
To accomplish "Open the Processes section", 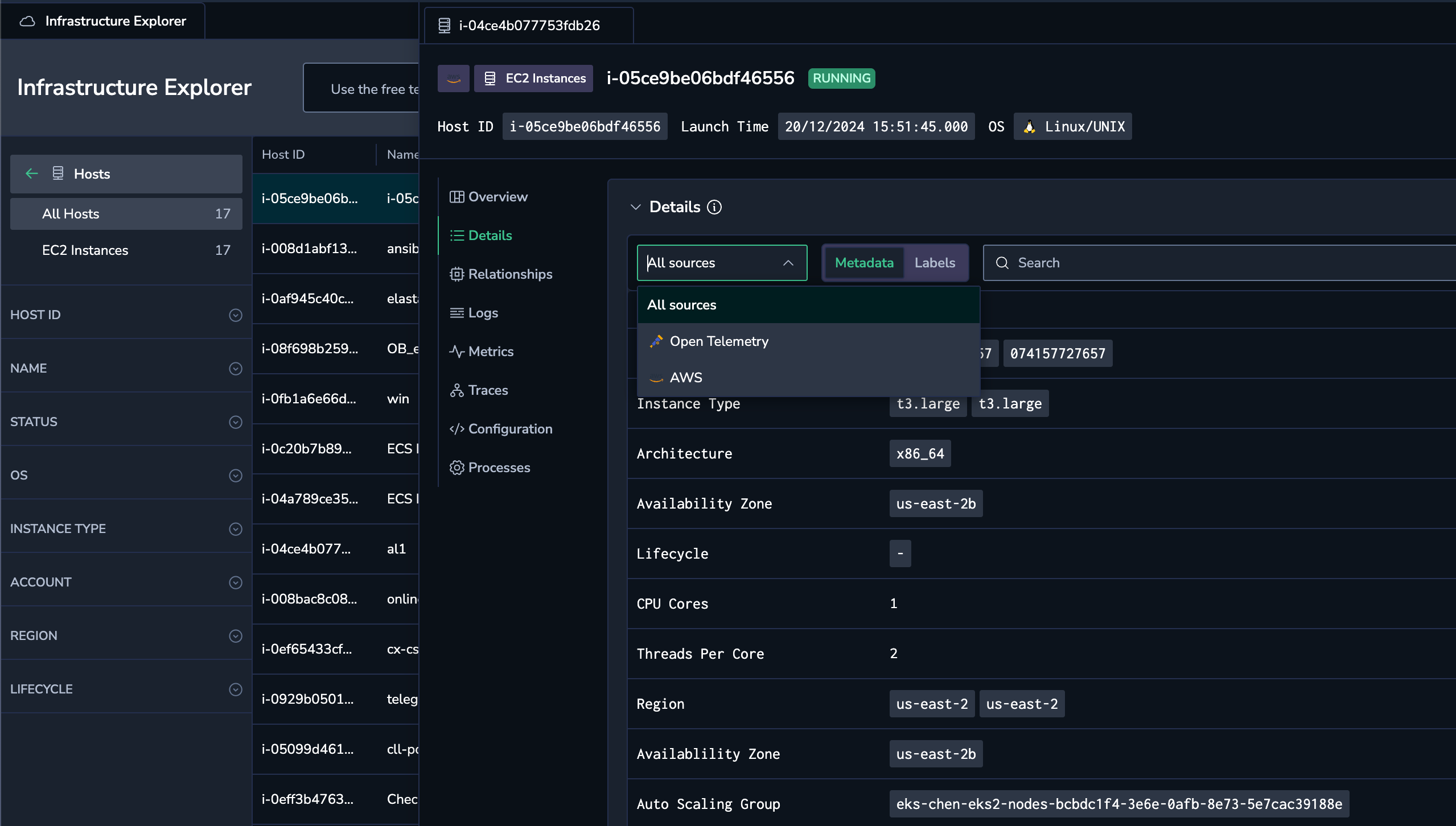I will point(490,468).
